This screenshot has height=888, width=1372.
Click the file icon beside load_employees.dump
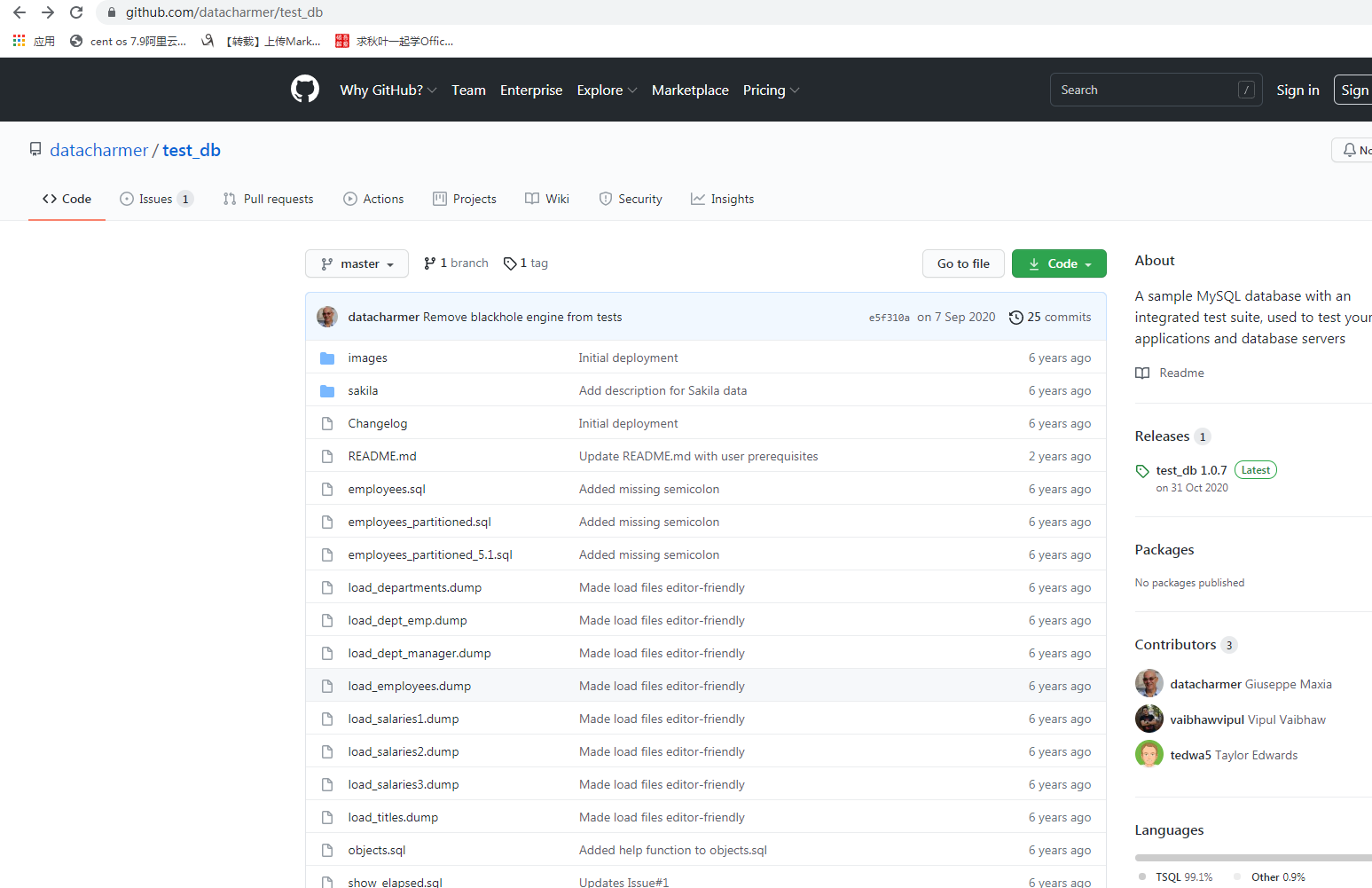[327, 687]
